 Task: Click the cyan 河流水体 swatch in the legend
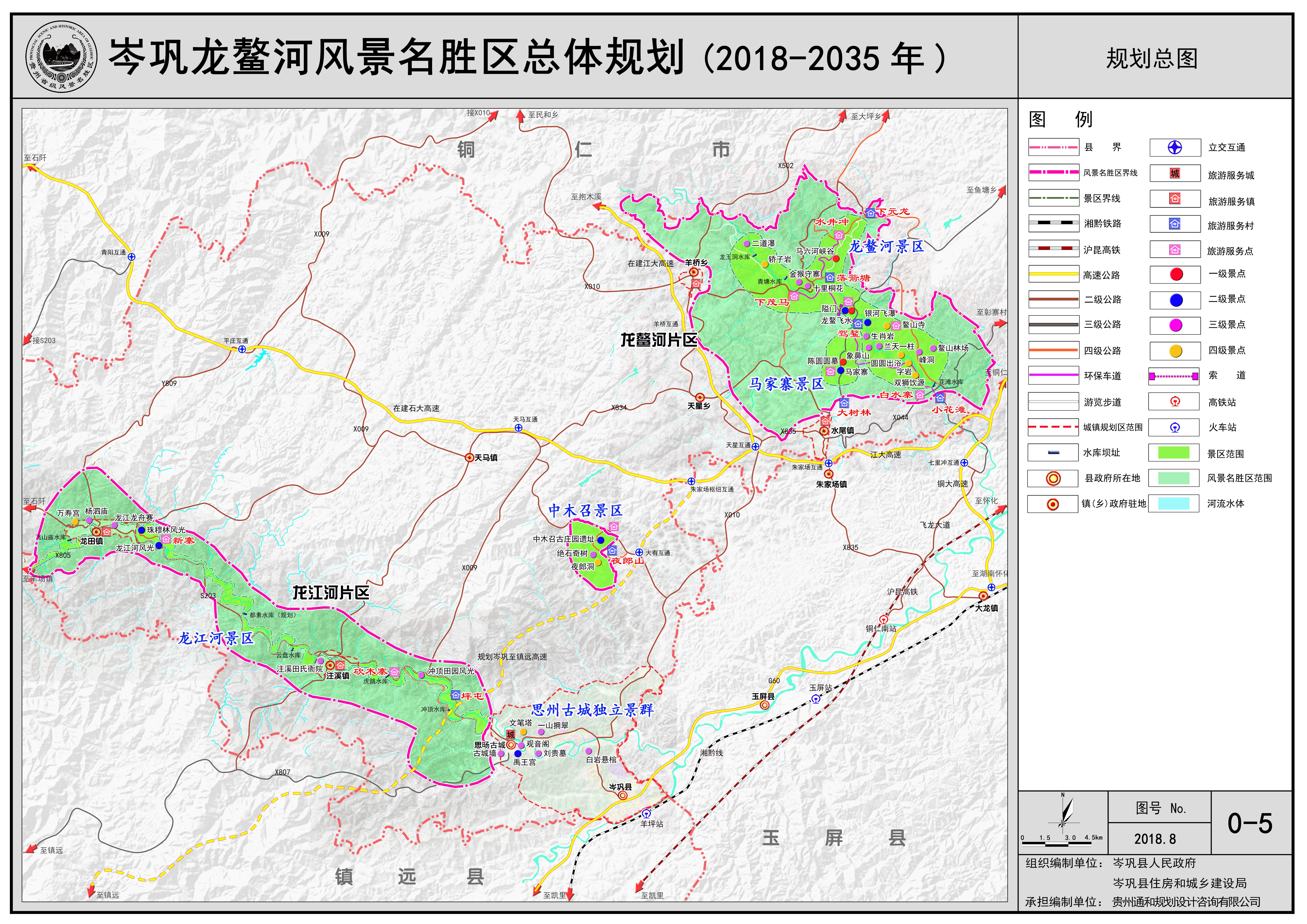[1174, 503]
